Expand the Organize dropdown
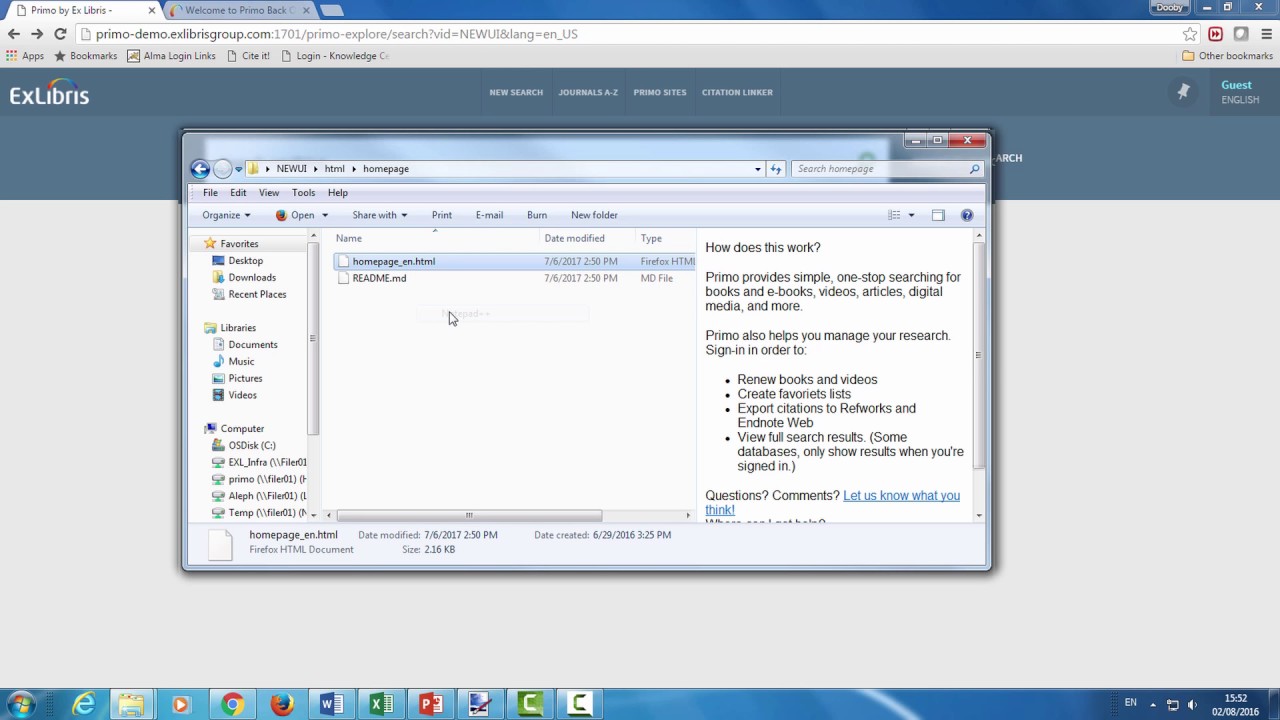Viewport: 1280px width, 720px height. pyautogui.click(x=226, y=215)
